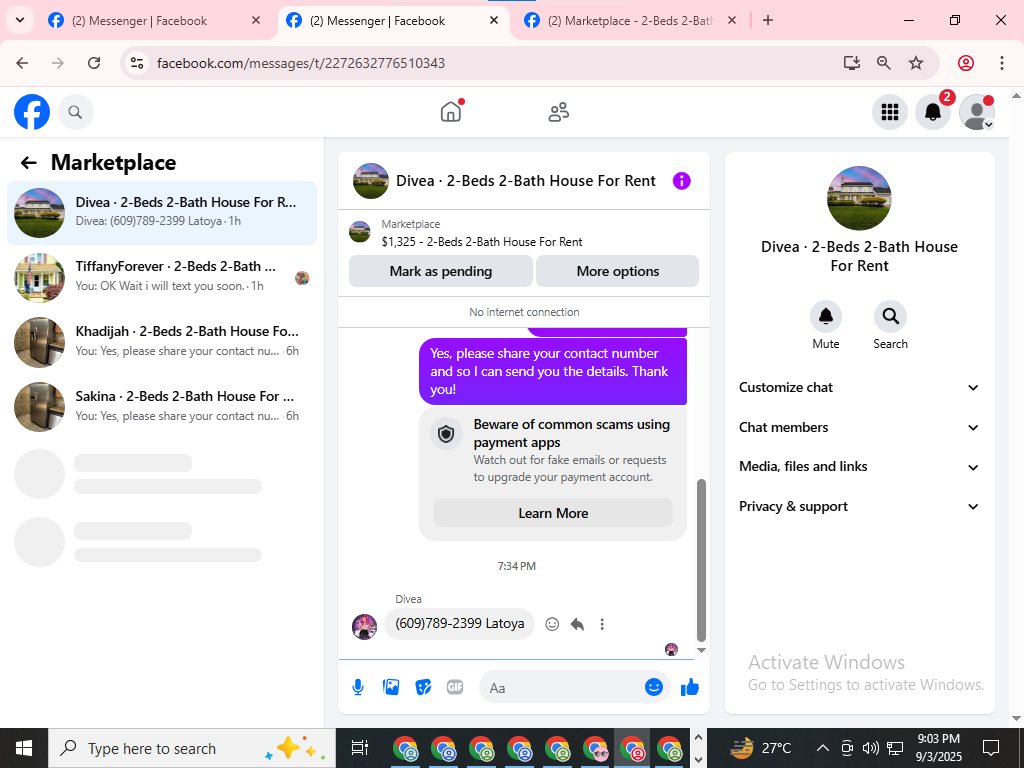Screen dimensions: 1024x768
Task: Switch to the first Messenger | Facebook tab
Action: [154, 21]
